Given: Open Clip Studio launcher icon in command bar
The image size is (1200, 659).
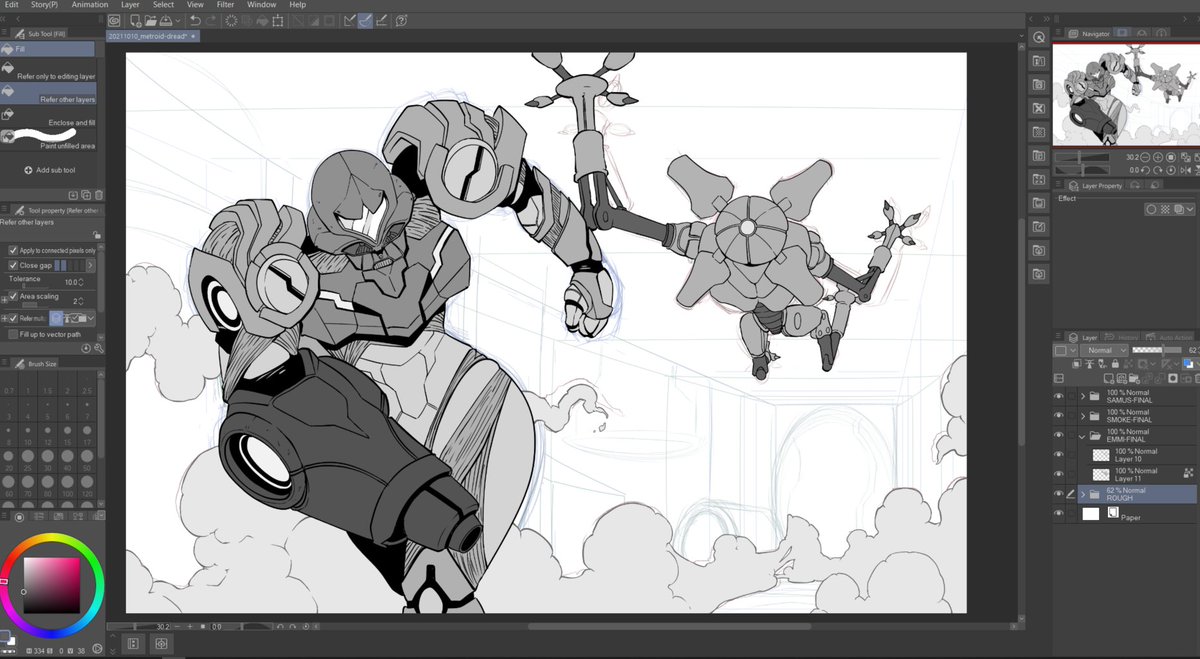Looking at the screenshot, I should (x=114, y=20).
